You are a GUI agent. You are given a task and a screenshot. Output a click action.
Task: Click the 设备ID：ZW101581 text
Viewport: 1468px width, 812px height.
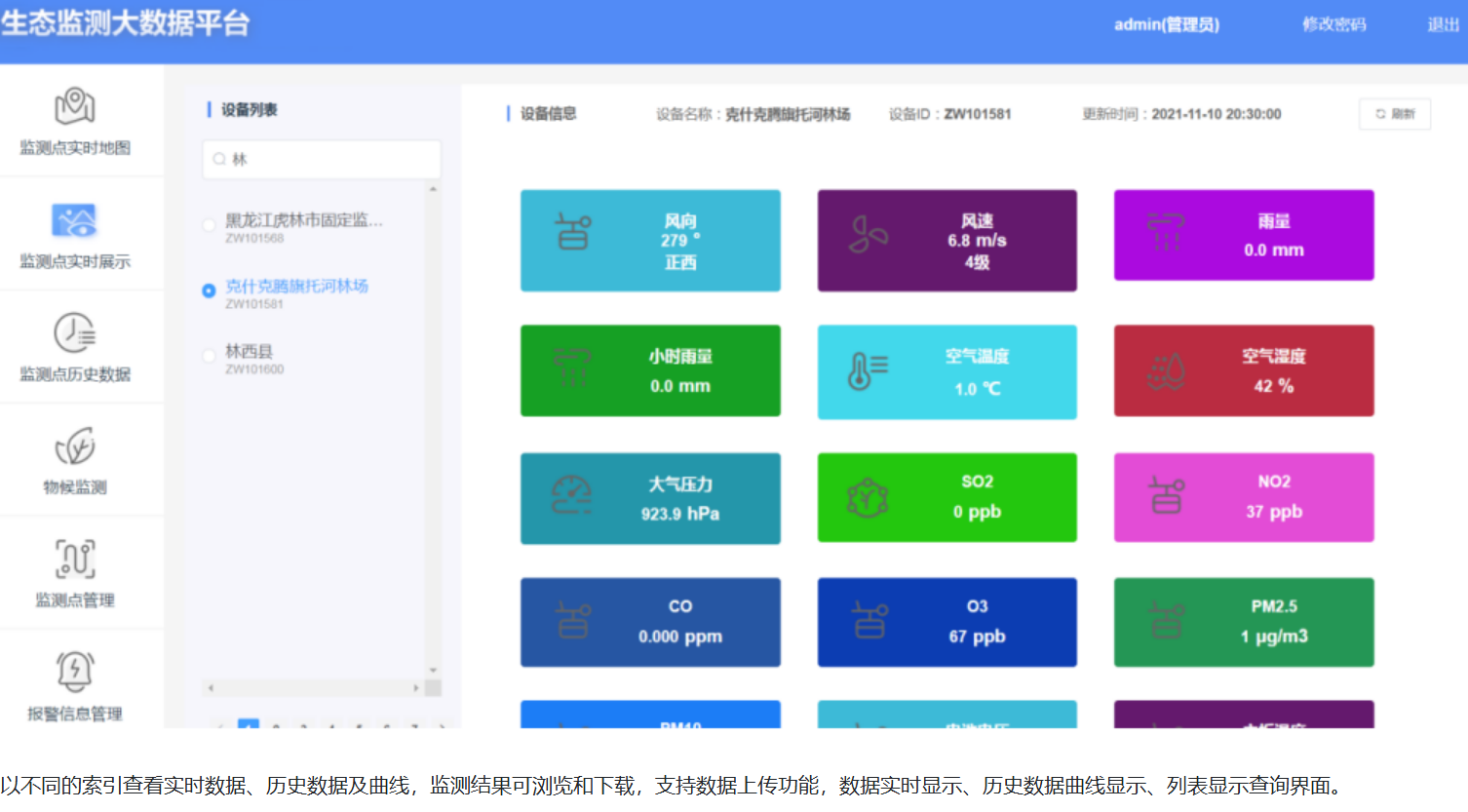(950, 114)
